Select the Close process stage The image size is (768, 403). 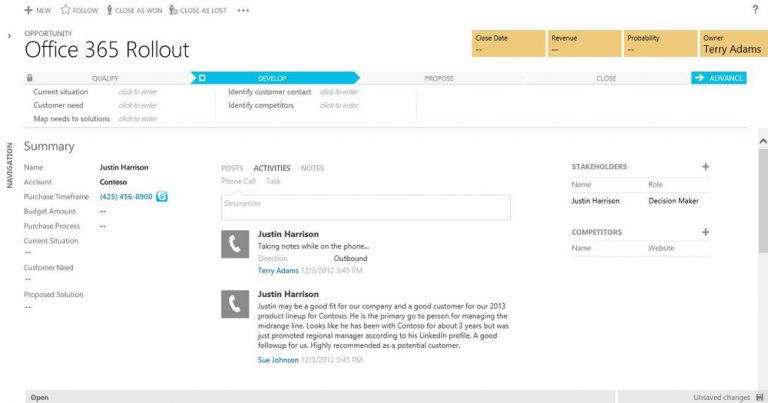coord(606,78)
